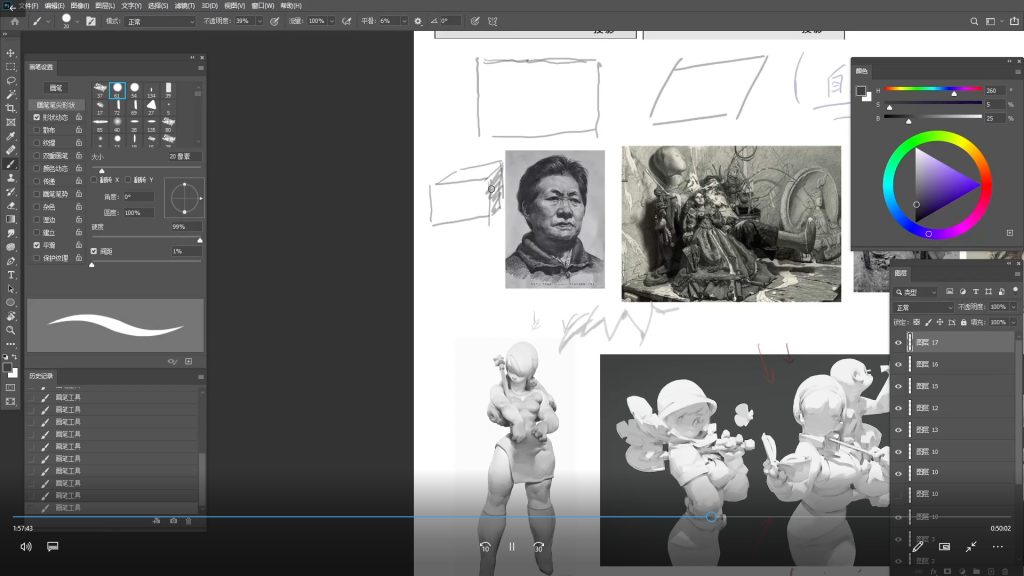Click the volume speaker icon
The image size is (1024, 576).
(26, 547)
